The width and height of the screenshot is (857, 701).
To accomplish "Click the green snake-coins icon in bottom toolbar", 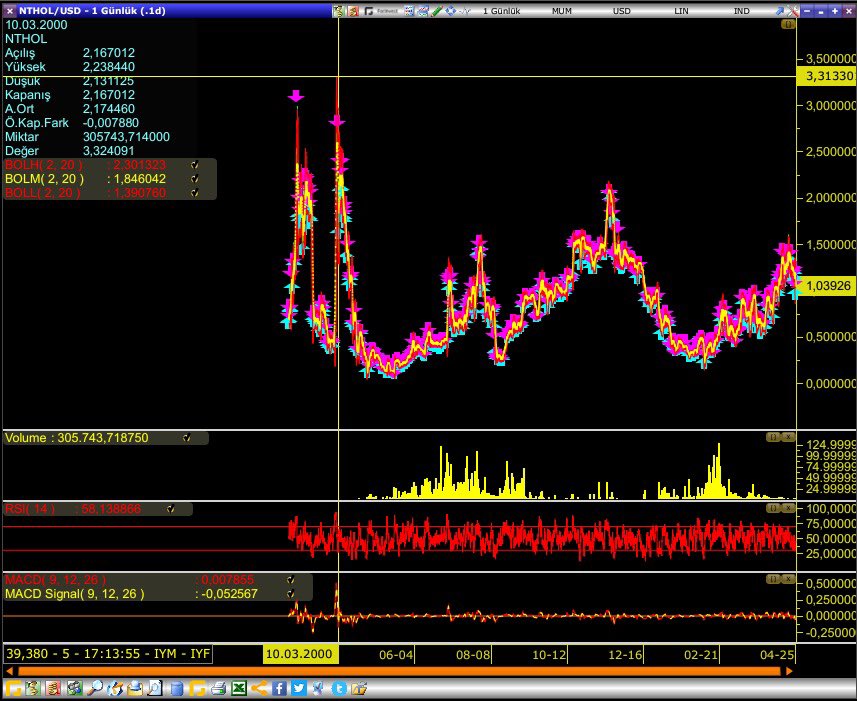I will click(32, 688).
